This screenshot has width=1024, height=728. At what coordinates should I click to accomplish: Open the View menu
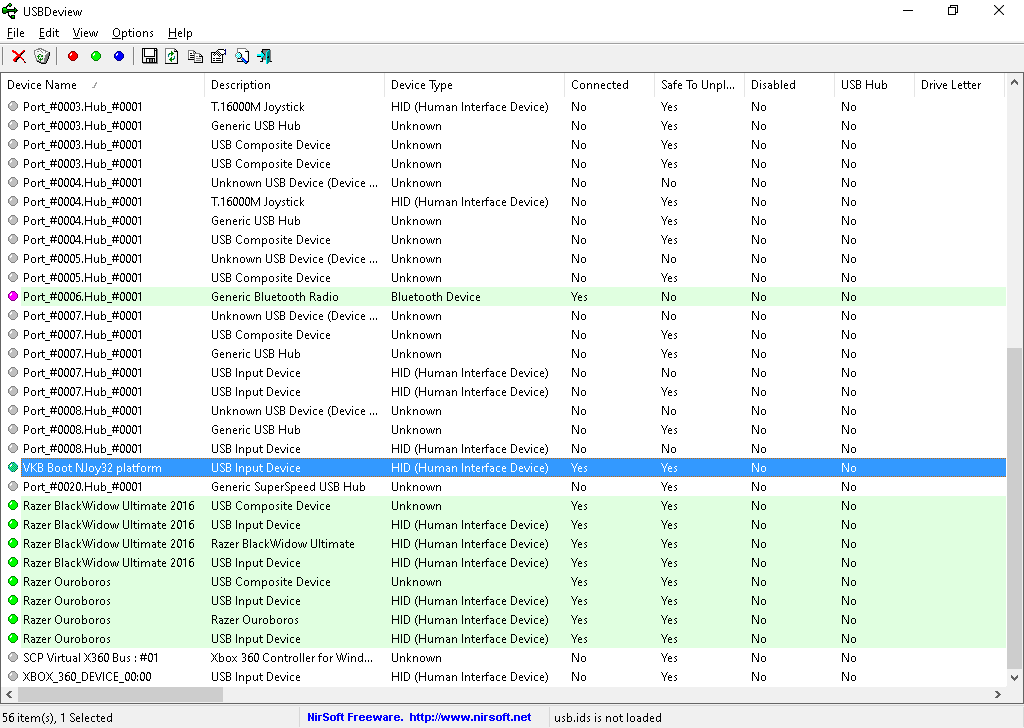[85, 33]
